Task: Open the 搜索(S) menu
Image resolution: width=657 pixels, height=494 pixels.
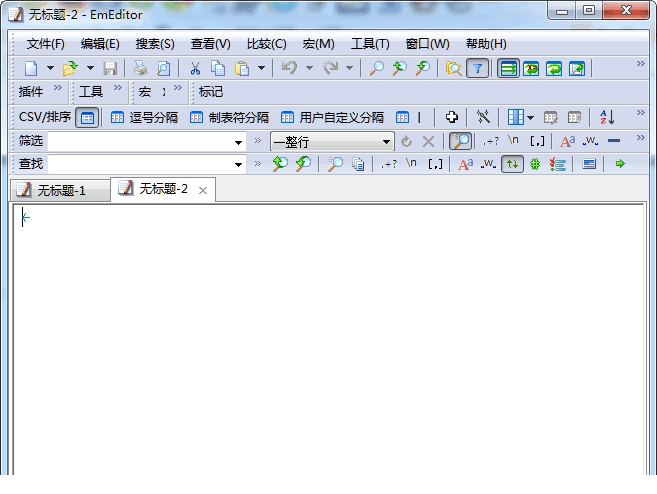Action: [x=155, y=44]
